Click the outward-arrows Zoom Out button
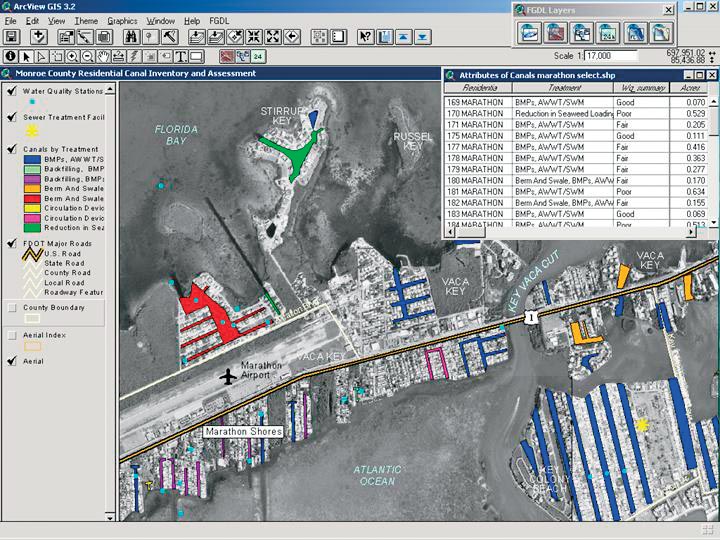 coord(273,37)
